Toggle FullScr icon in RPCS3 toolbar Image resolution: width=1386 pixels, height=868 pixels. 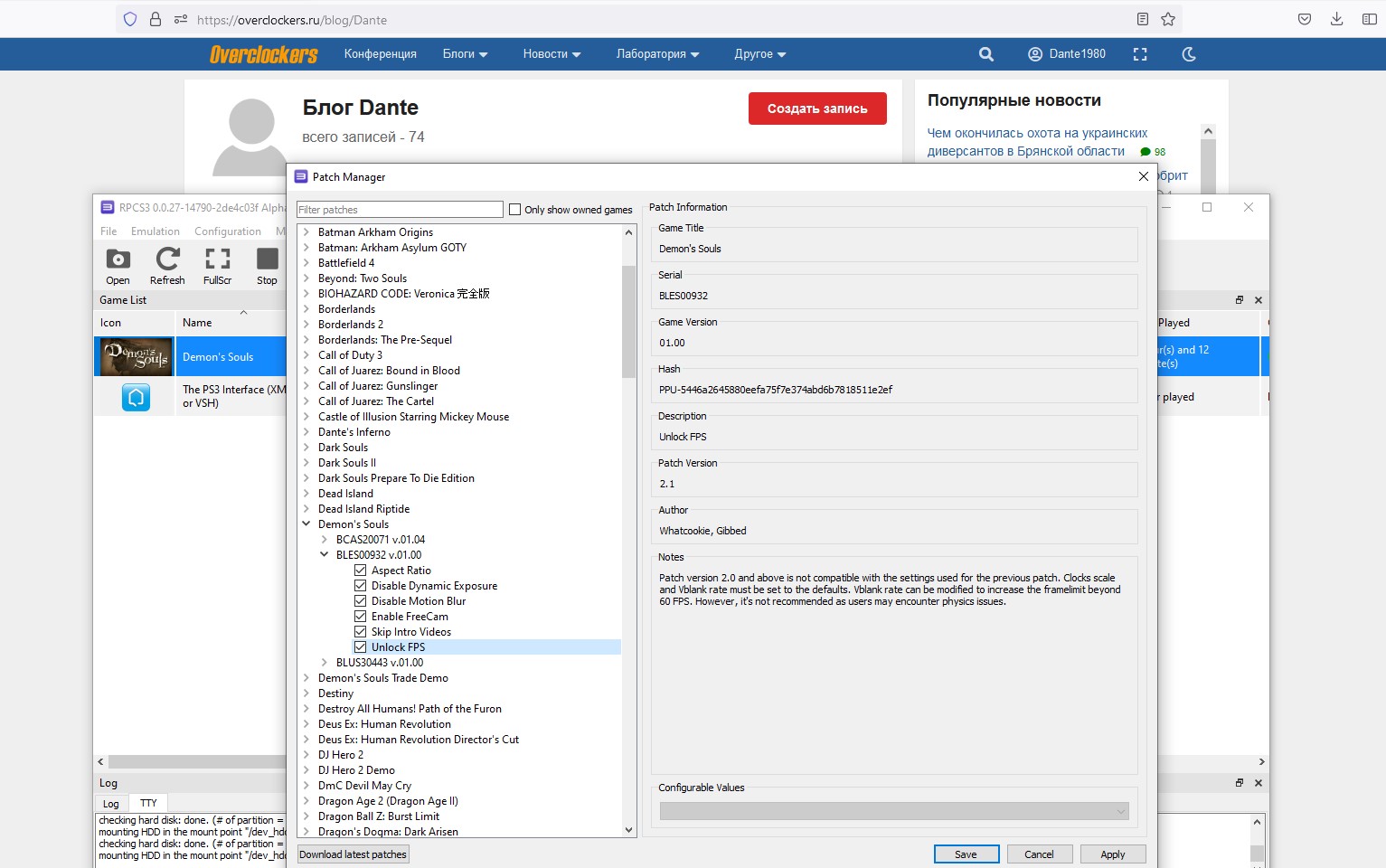point(217,259)
